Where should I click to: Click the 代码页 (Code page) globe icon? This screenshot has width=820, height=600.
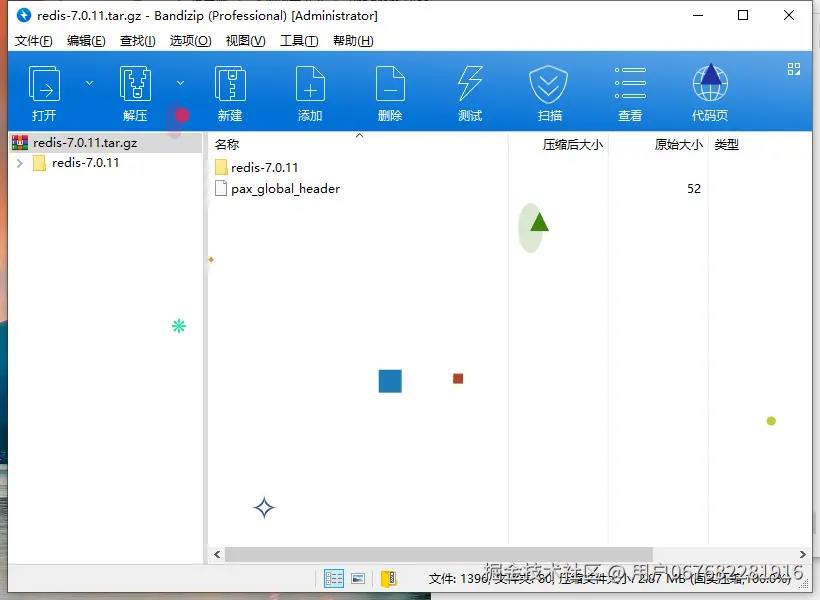710,83
